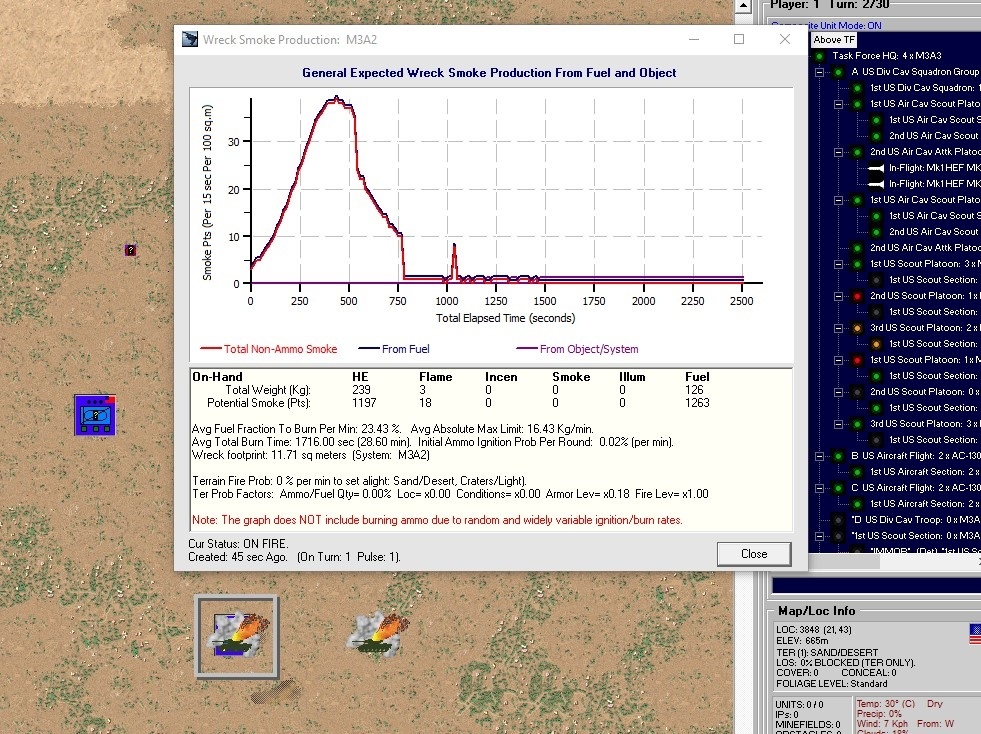Screen dimensions: 981x734
Task: Collapse 2nd US Air Cav Attk Platoon with In-Flight rounds
Action: [x=838, y=152]
